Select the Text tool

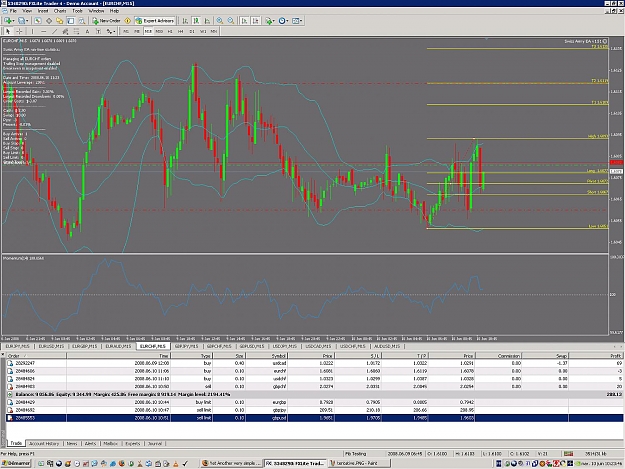coord(87,31)
